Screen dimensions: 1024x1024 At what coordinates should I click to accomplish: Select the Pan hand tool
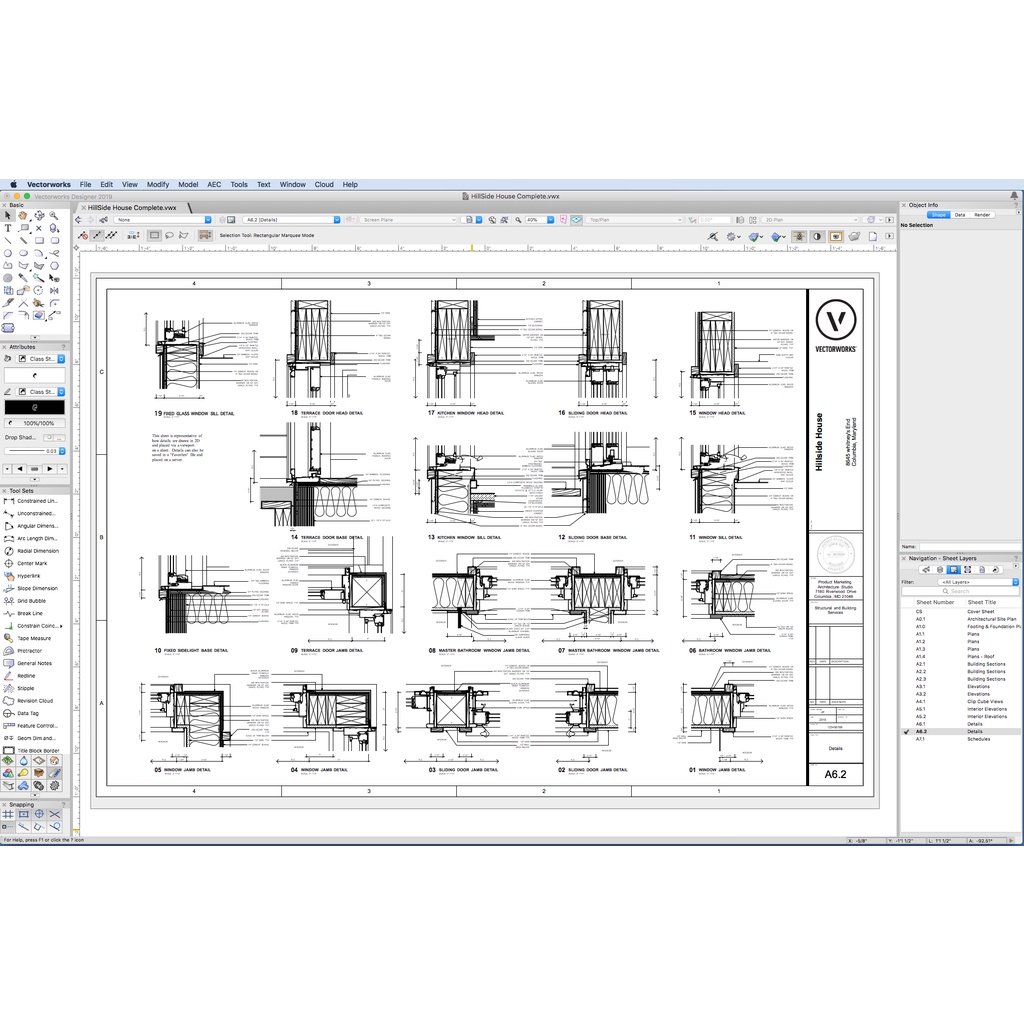coord(23,215)
